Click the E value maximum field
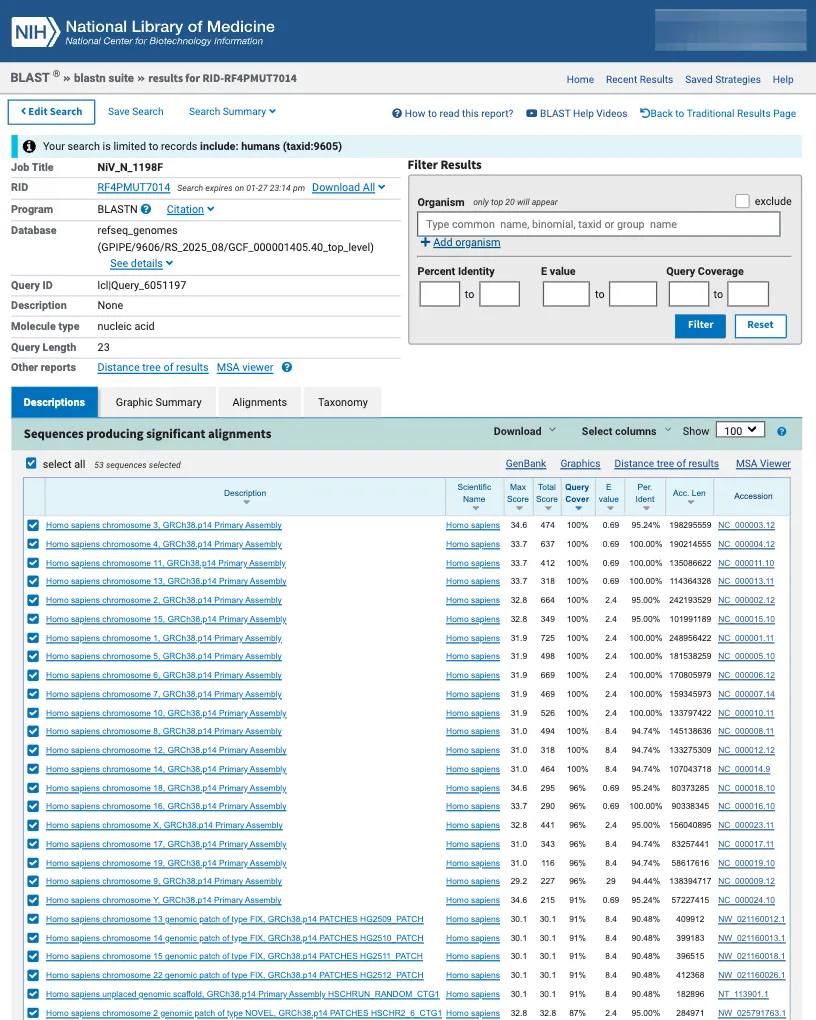This screenshot has height=1020, width=816. [x=632, y=294]
